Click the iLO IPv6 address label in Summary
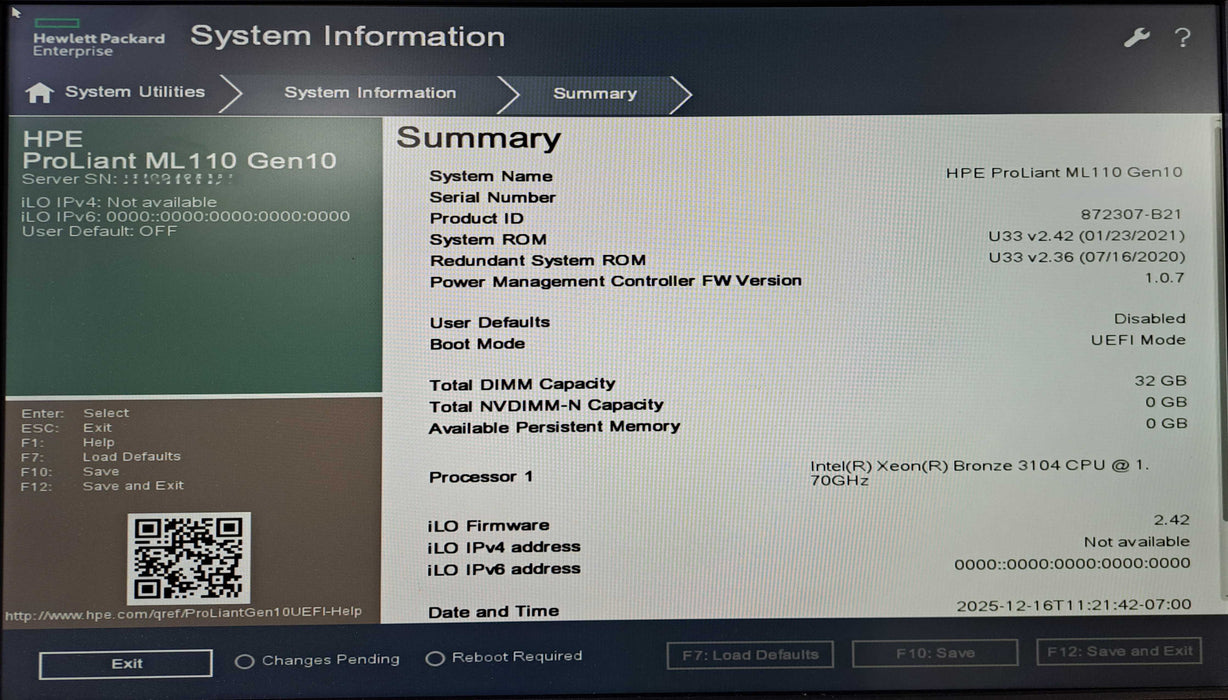The height and width of the screenshot is (700, 1228). click(504, 569)
